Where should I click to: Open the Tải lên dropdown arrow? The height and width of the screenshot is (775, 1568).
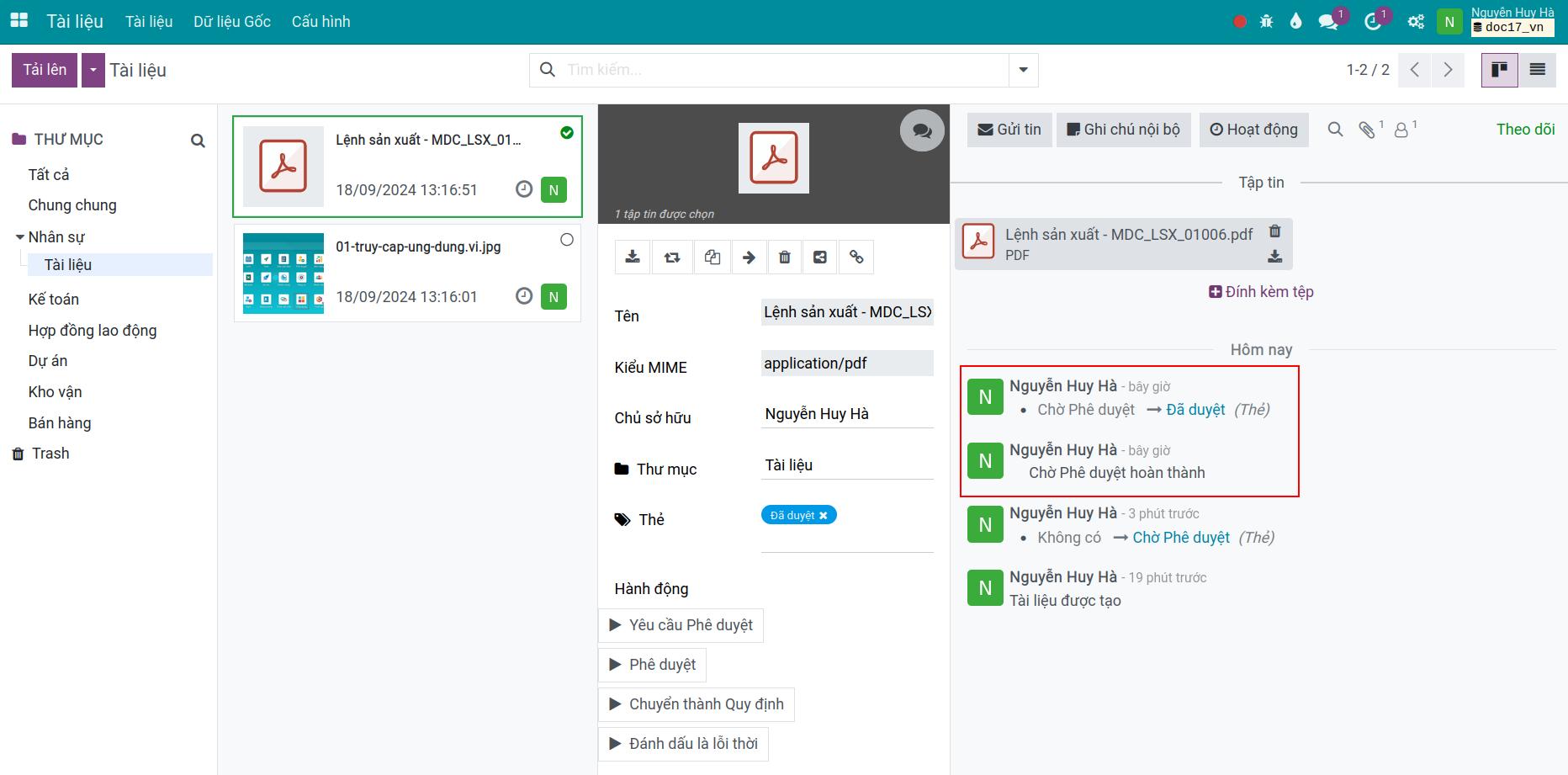(x=93, y=70)
